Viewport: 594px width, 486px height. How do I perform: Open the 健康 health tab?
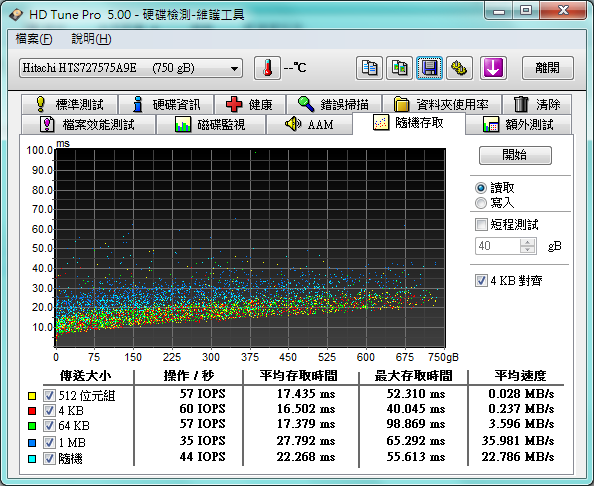[x=250, y=104]
